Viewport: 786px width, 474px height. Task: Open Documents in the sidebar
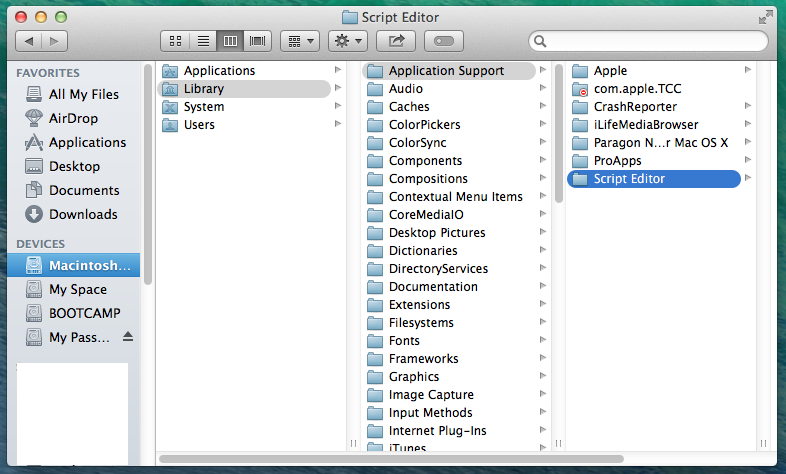point(73,190)
